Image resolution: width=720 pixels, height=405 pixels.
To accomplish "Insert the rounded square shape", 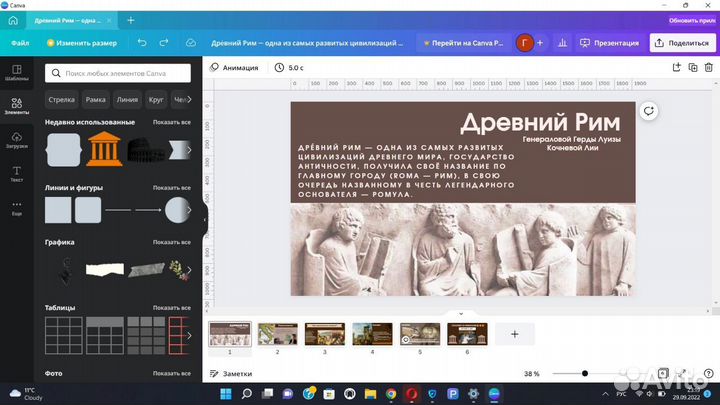I will pyautogui.click(x=88, y=210).
